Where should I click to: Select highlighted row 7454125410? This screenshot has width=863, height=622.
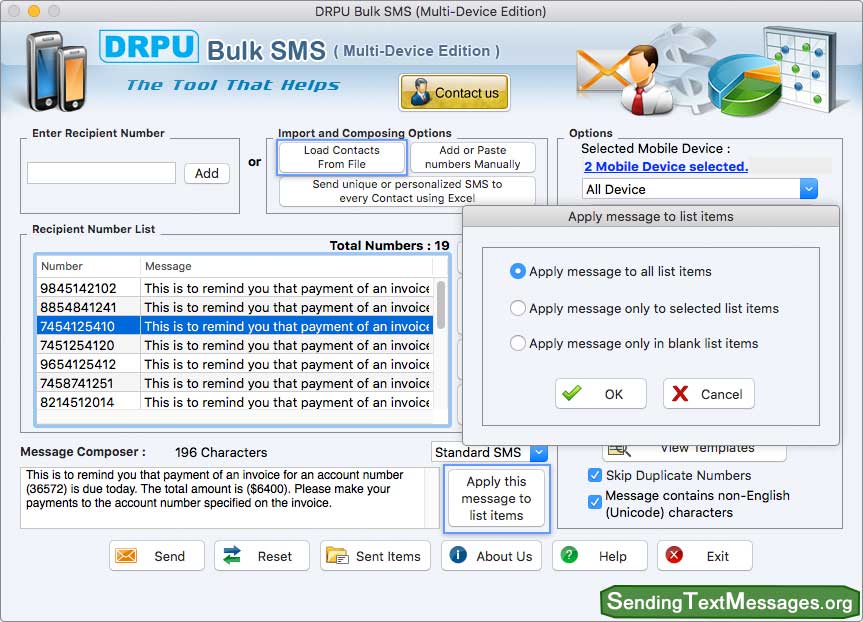pos(235,326)
